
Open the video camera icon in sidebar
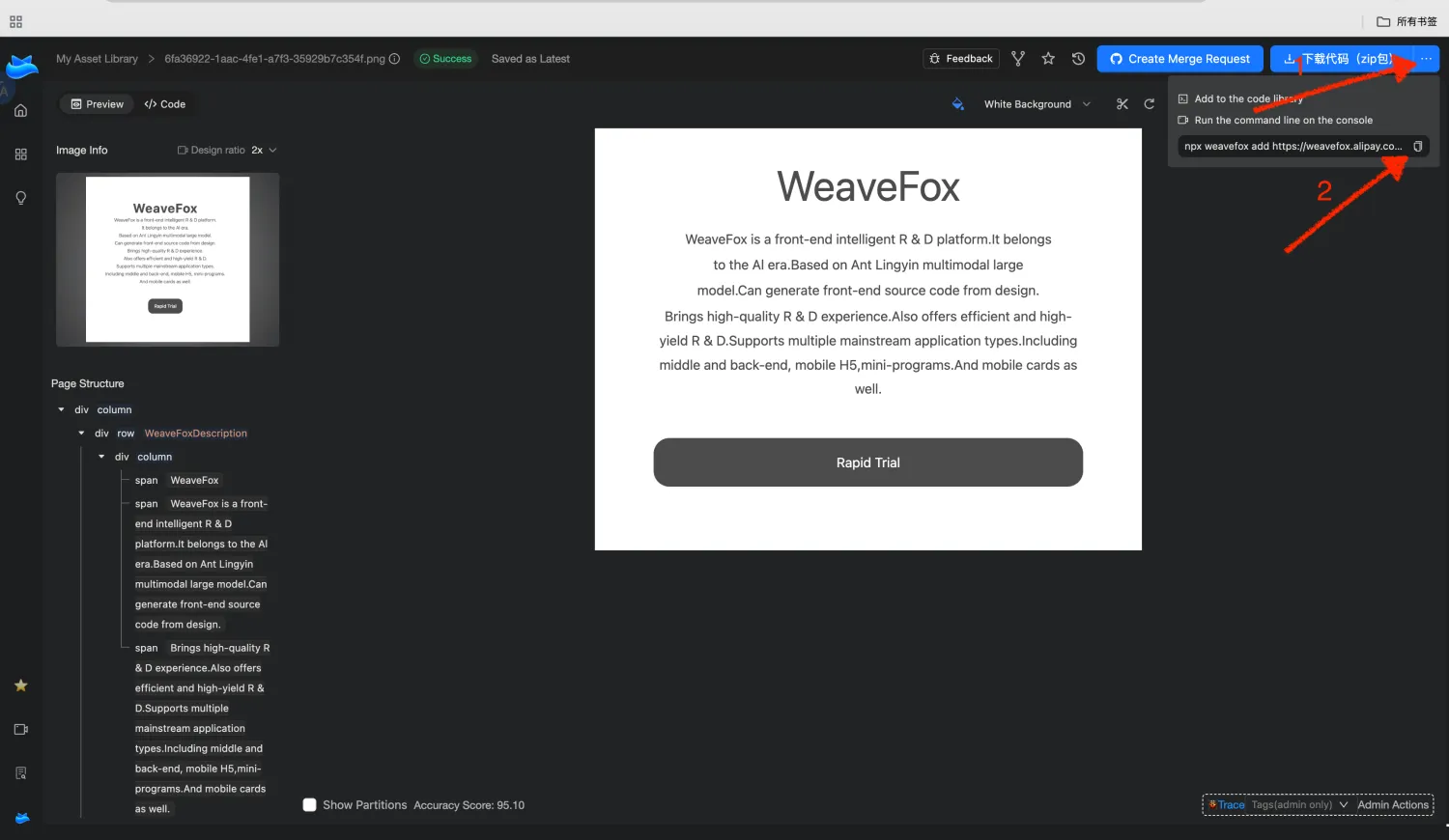coord(20,729)
